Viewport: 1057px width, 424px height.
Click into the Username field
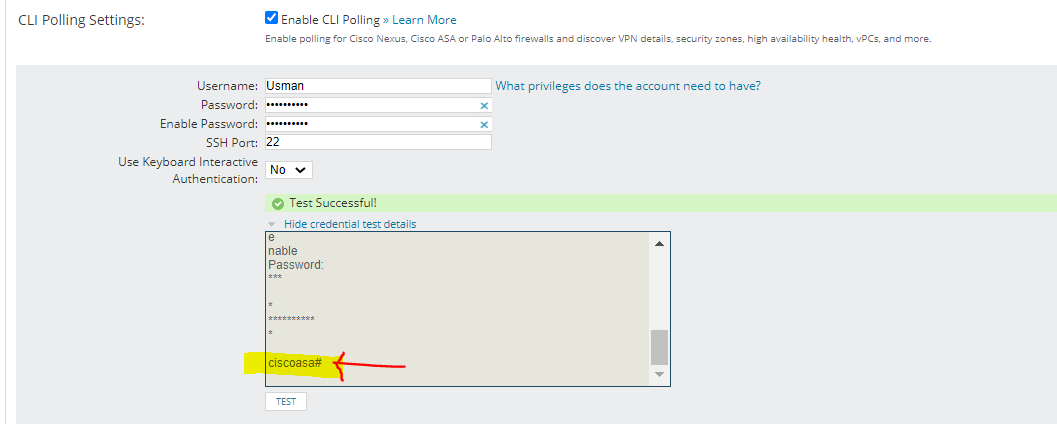[x=378, y=86]
